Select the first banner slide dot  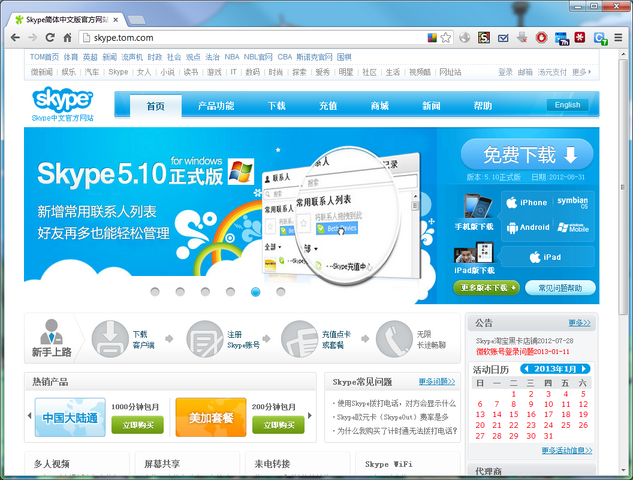click(155, 291)
